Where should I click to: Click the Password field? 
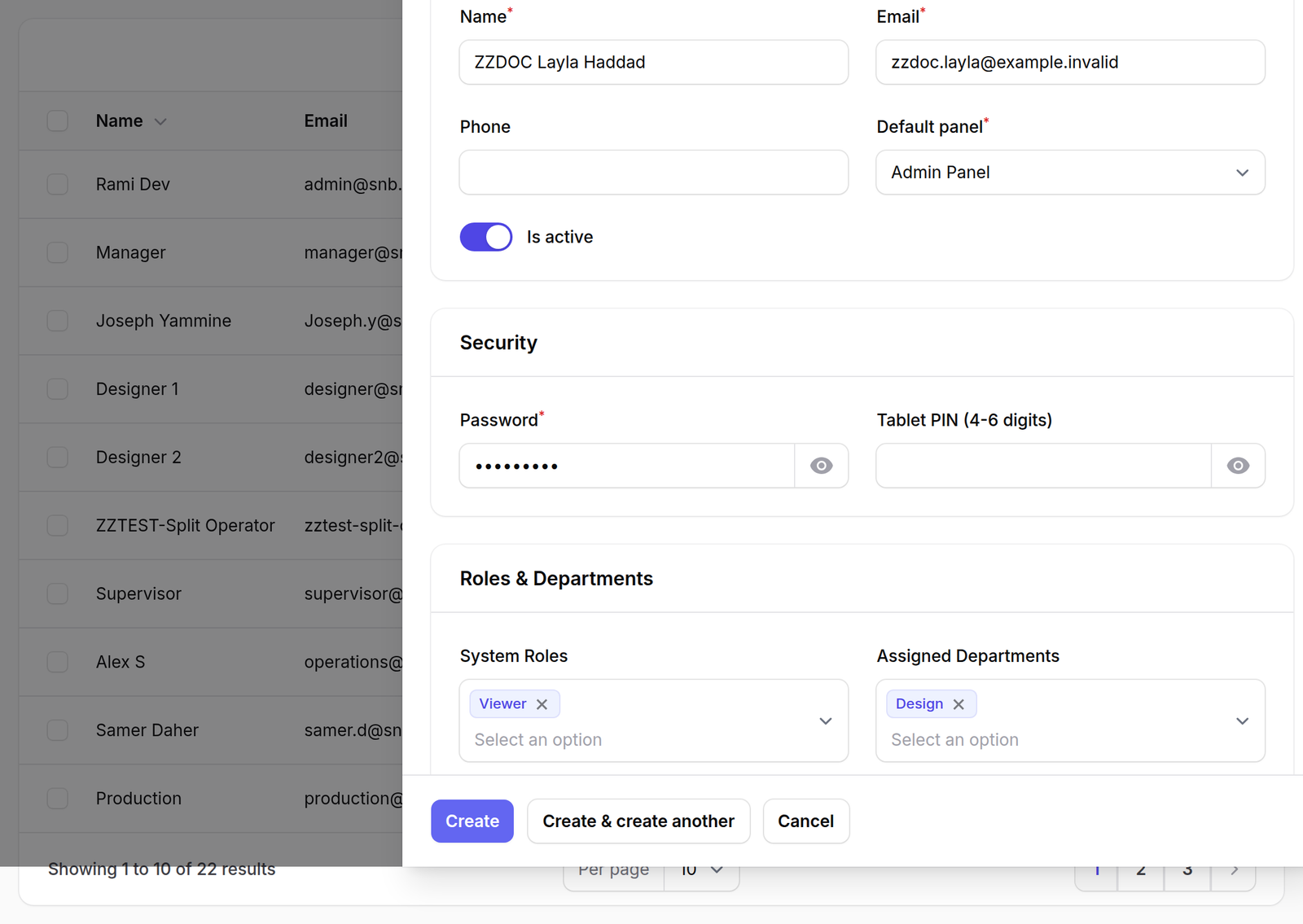(x=627, y=466)
